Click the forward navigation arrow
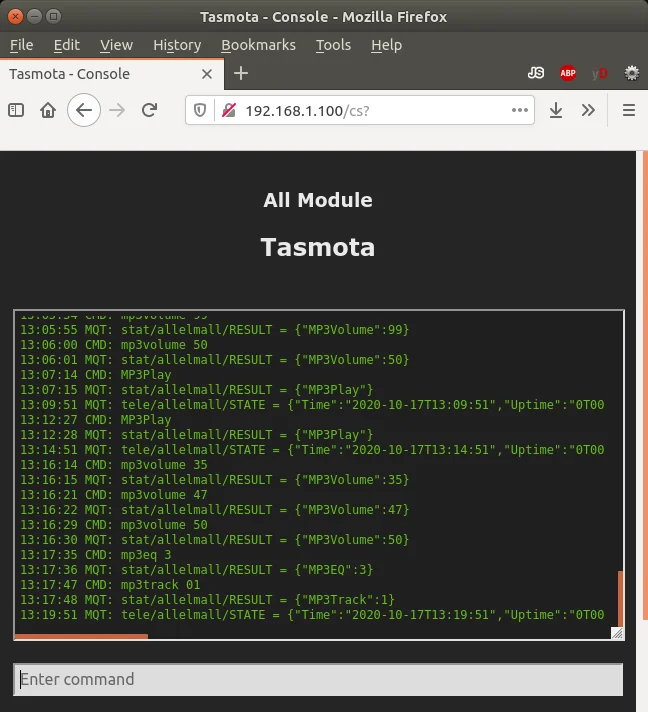This screenshot has width=648, height=712. pyautogui.click(x=117, y=110)
